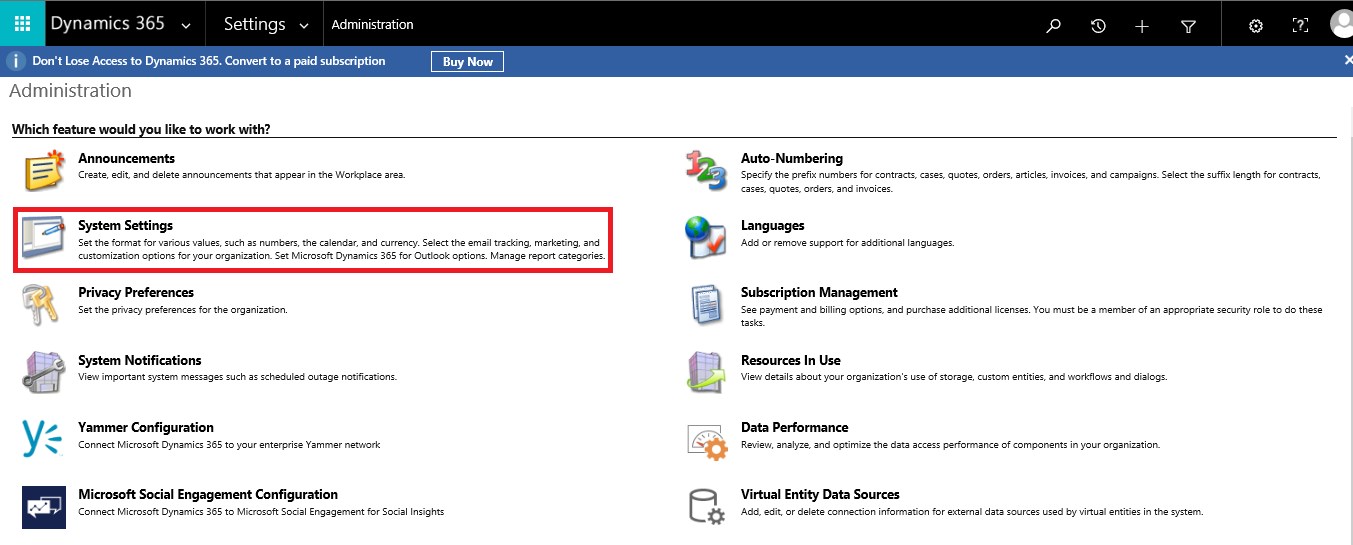Select the Administration breadcrumb item
1353x545 pixels.
pos(372,24)
